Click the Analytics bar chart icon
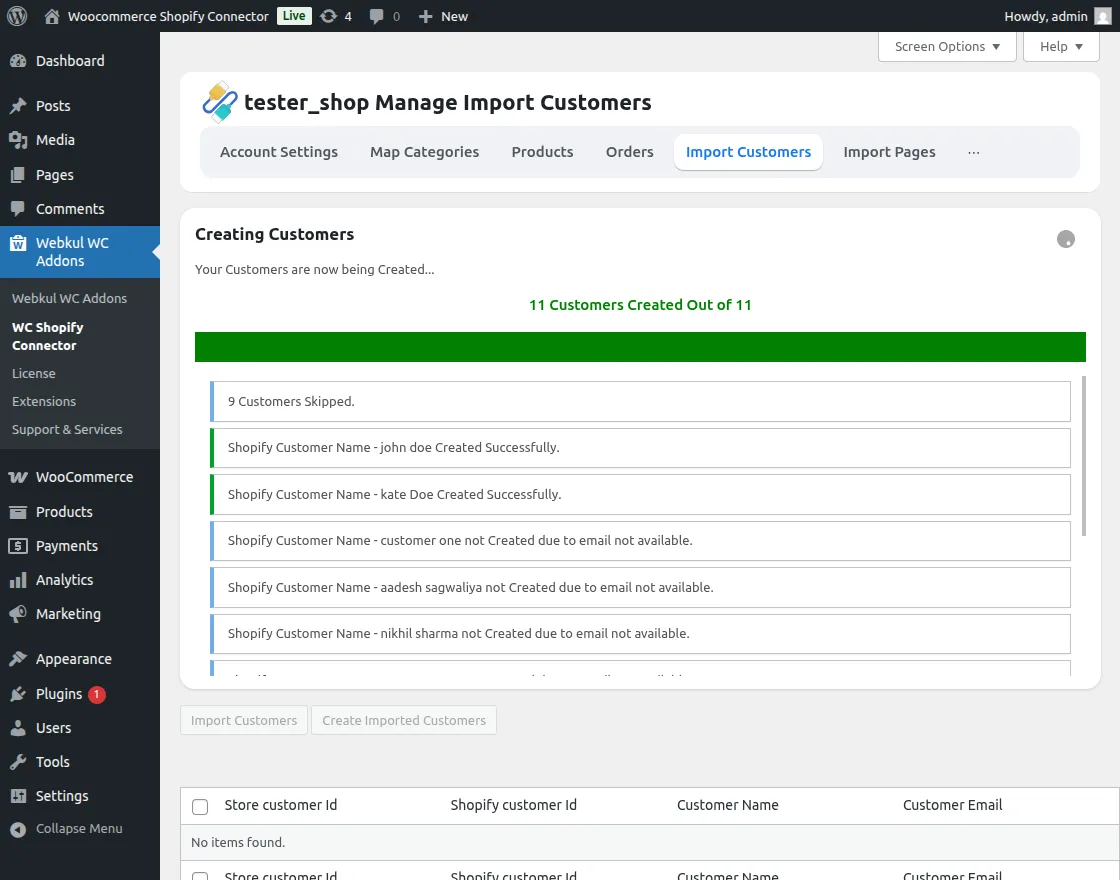The height and width of the screenshot is (880, 1120). [18, 580]
